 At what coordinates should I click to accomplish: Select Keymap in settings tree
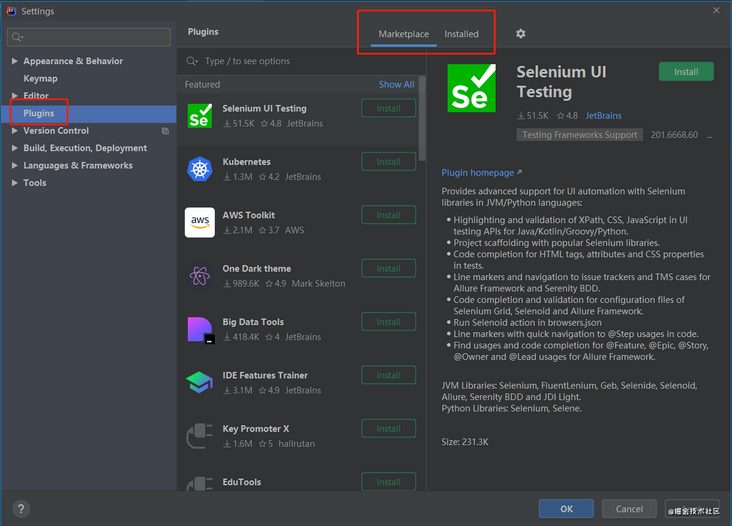[40, 78]
